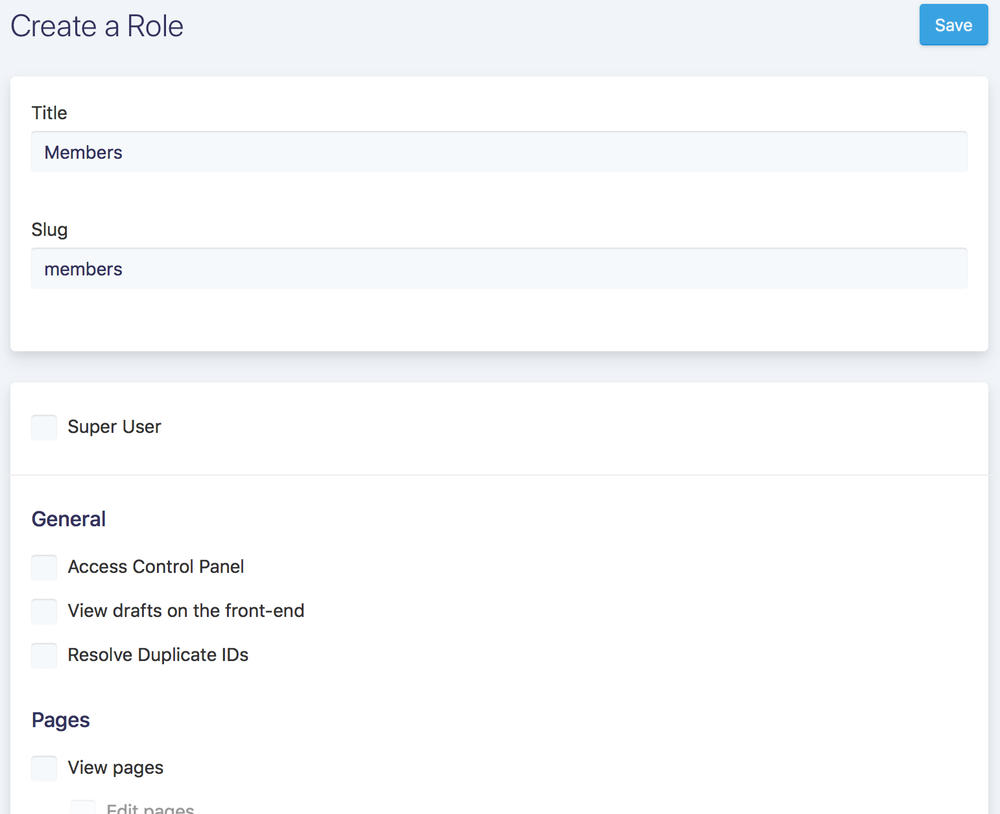Toggle the Super User label
The height and width of the screenshot is (814, 1000).
click(114, 427)
